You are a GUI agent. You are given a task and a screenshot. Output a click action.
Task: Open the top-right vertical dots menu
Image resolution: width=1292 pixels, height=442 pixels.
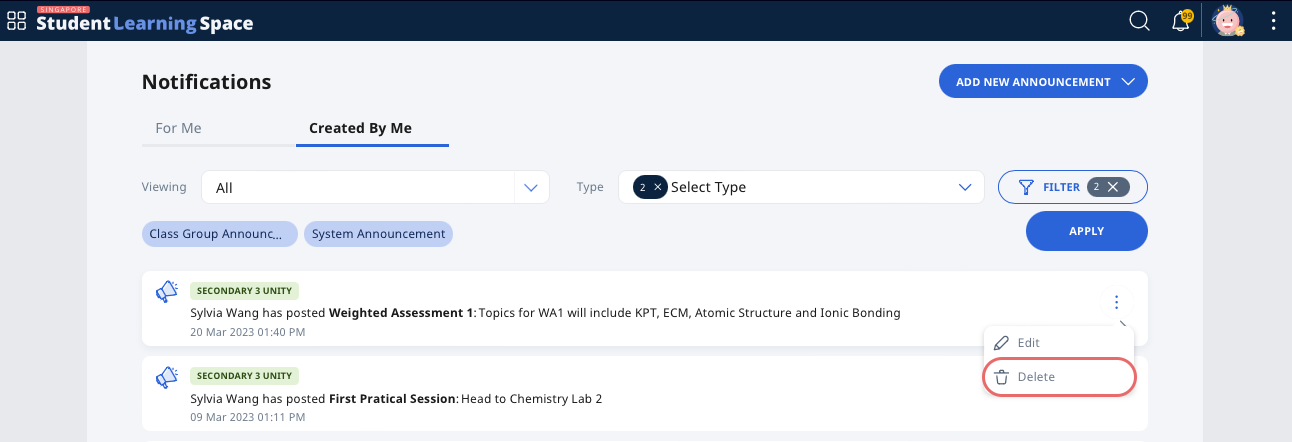pyautogui.click(x=1273, y=21)
